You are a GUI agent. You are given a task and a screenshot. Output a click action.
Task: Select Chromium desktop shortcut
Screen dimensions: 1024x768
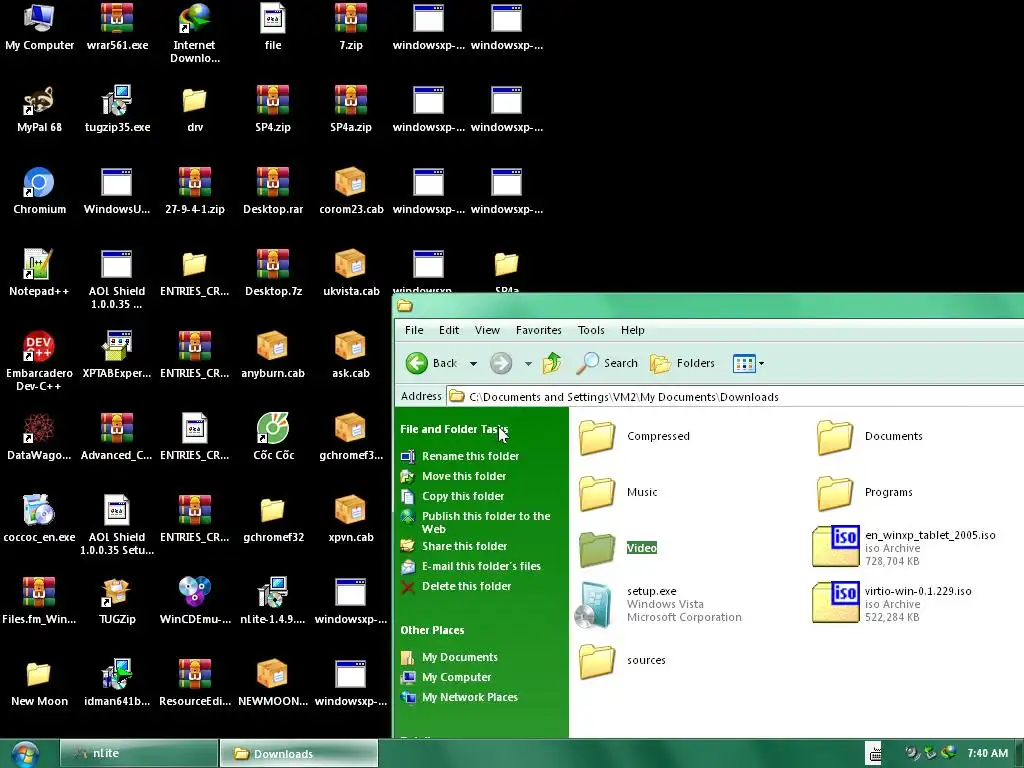point(39,191)
